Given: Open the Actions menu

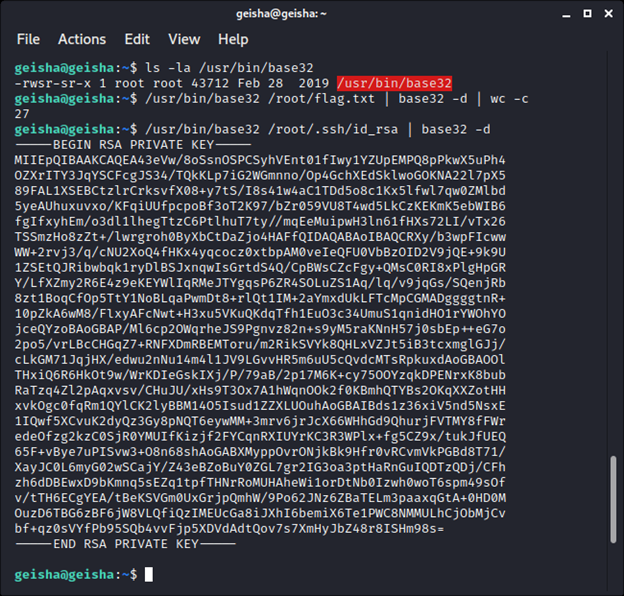Looking at the screenshot, I should [x=82, y=39].
